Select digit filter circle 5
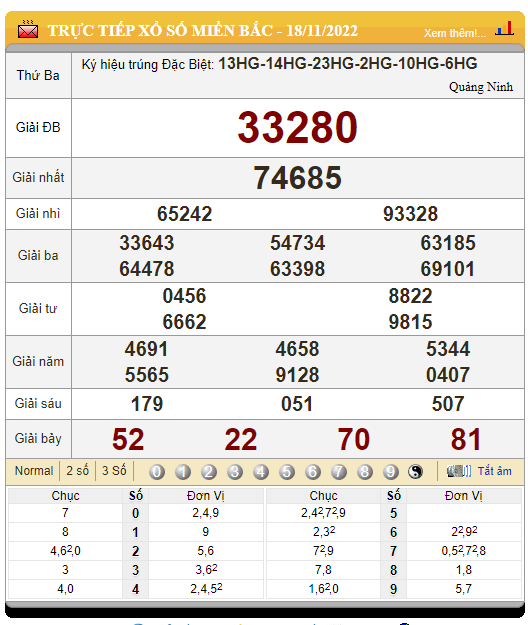The width and height of the screenshot is (528, 625). pos(287,472)
